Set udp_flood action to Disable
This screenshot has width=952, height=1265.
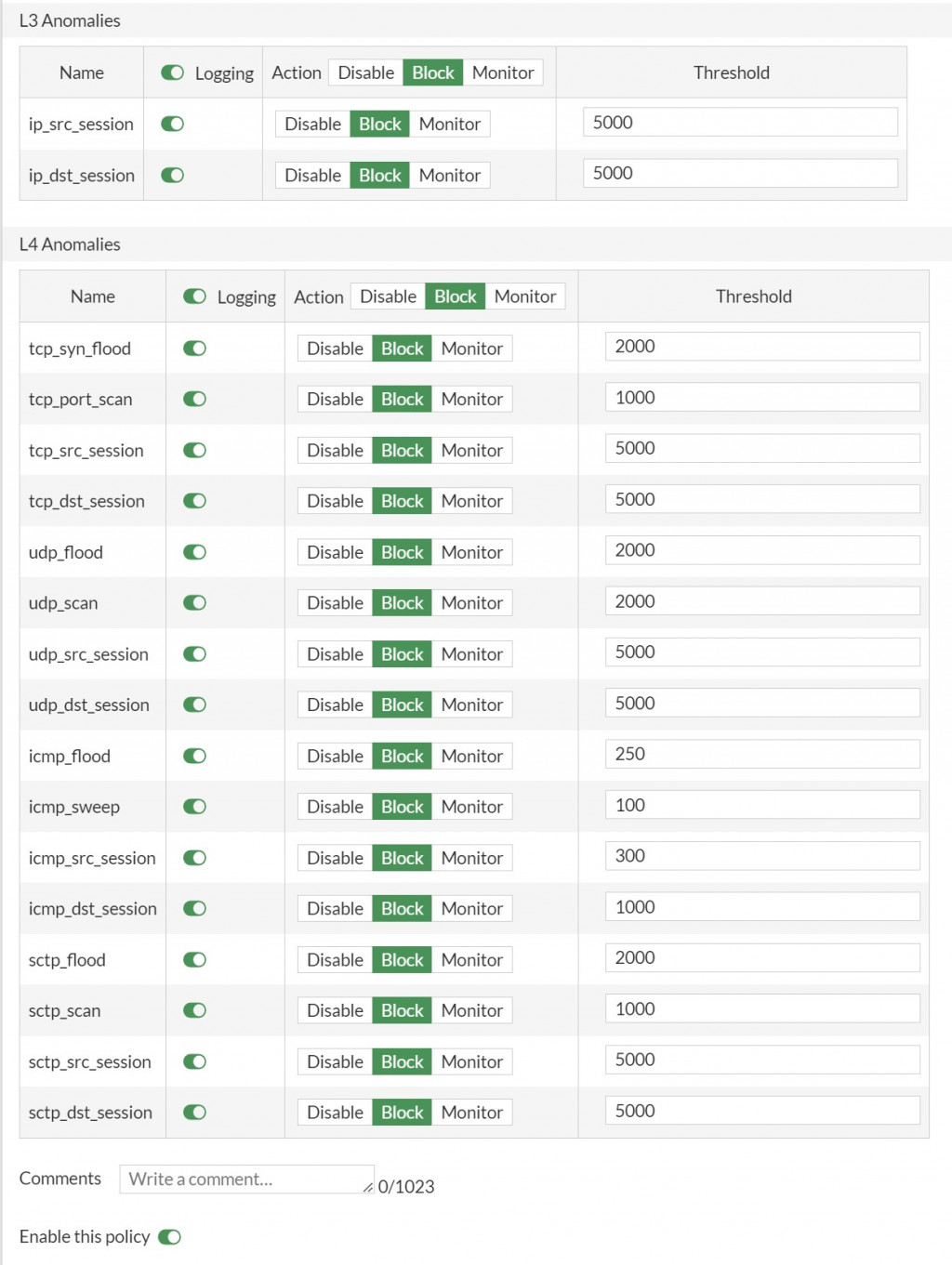point(335,552)
